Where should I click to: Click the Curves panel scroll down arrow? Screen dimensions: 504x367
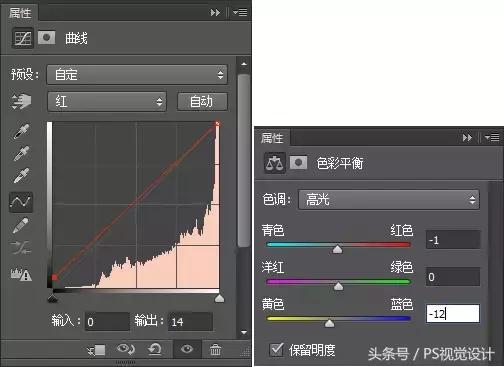244,332
